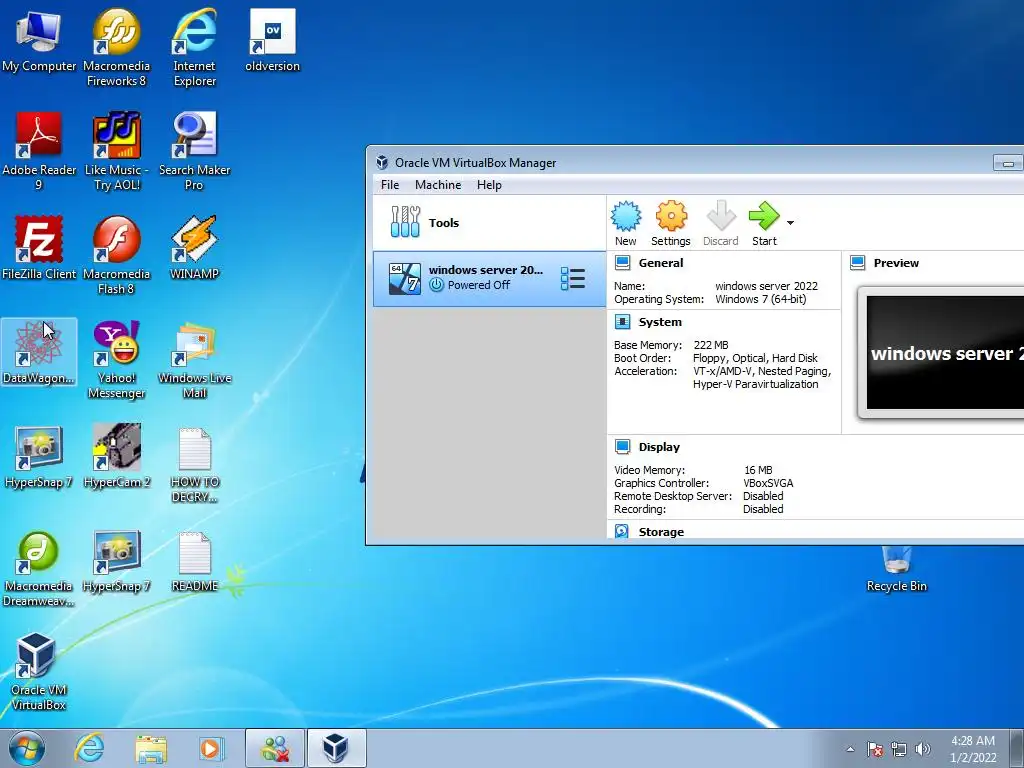Select the Yahoo! Messenger desktop icon

pos(116,359)
